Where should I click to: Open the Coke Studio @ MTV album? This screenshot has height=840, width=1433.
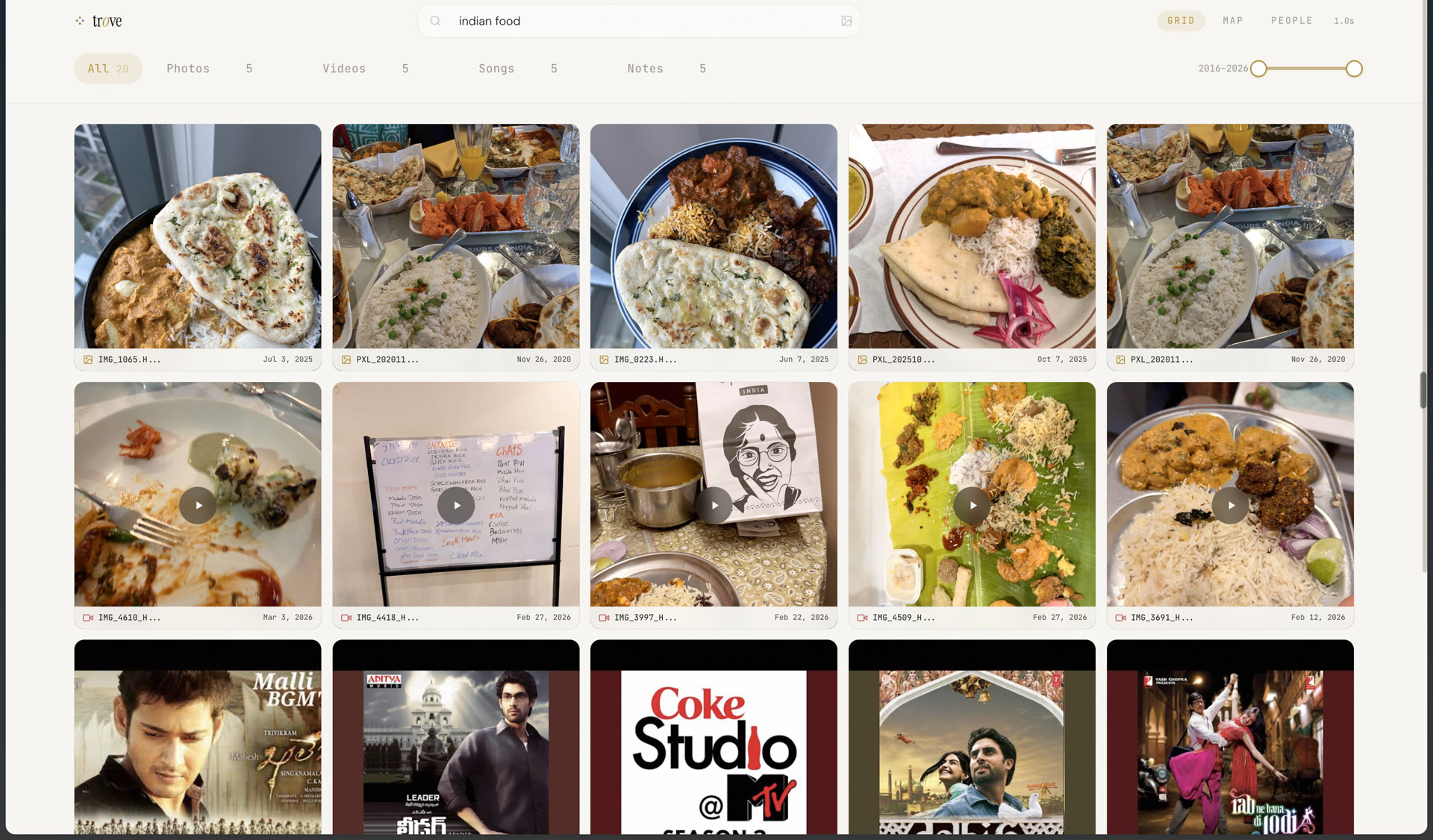[714, 738]
